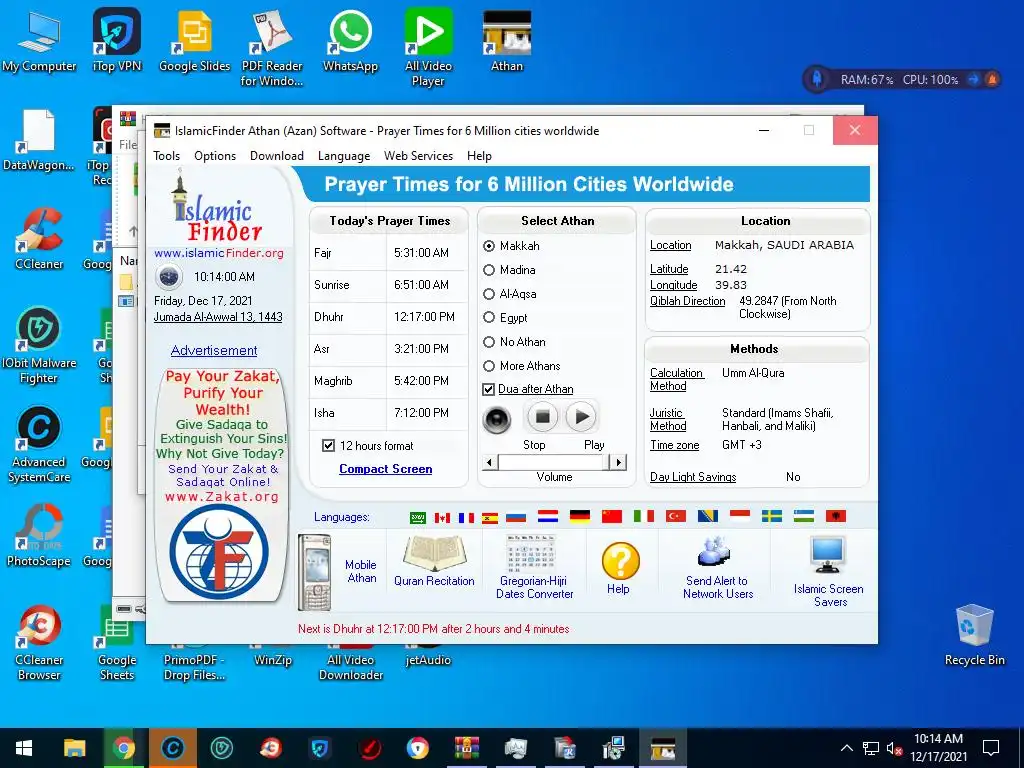Screen dimensions: 1024x768
Task: Open Chrome from the taskbar
Action: pos(123,748)
